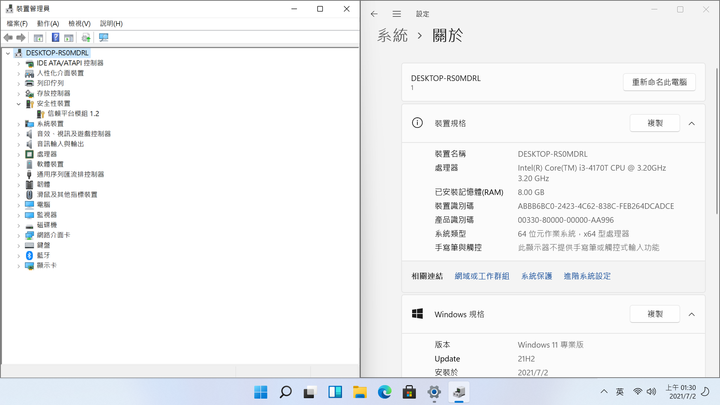Click the blue Help toolbar icon
720x405 pixels.
(x=55, y=38)
